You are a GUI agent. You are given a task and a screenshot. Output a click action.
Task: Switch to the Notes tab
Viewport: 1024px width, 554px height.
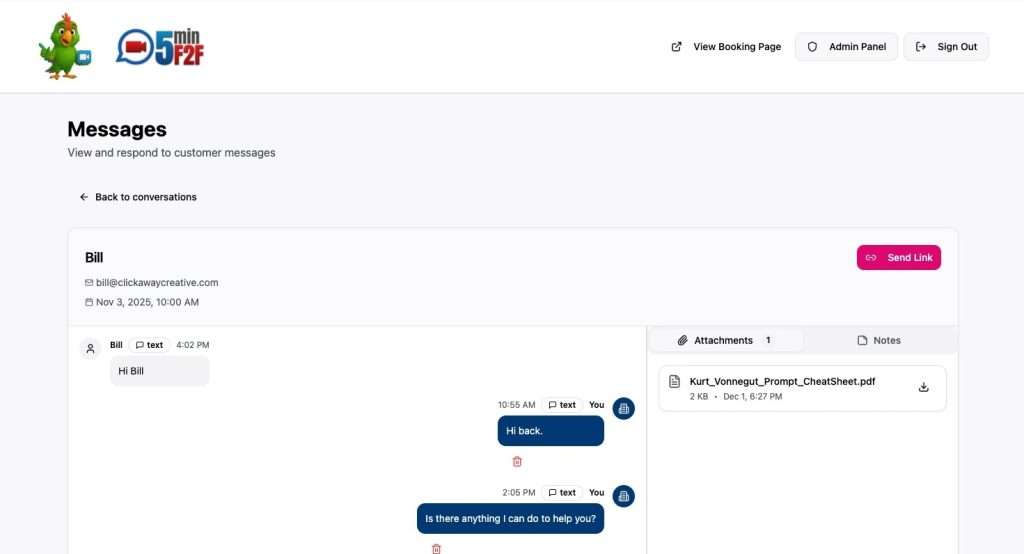(x=879, y=340)
